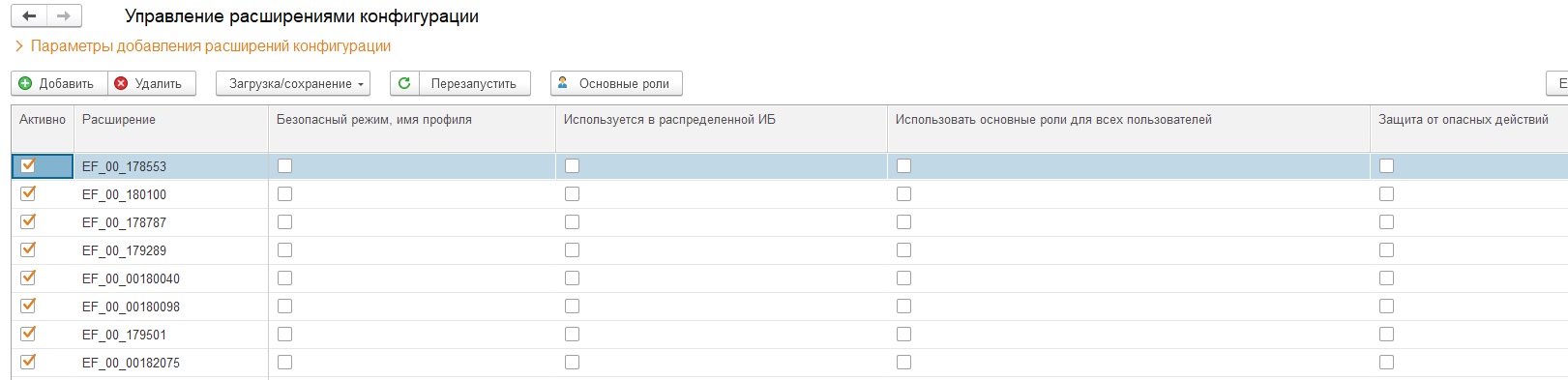
Task: Click the partially visible button at right edge
Action: 1557,83
